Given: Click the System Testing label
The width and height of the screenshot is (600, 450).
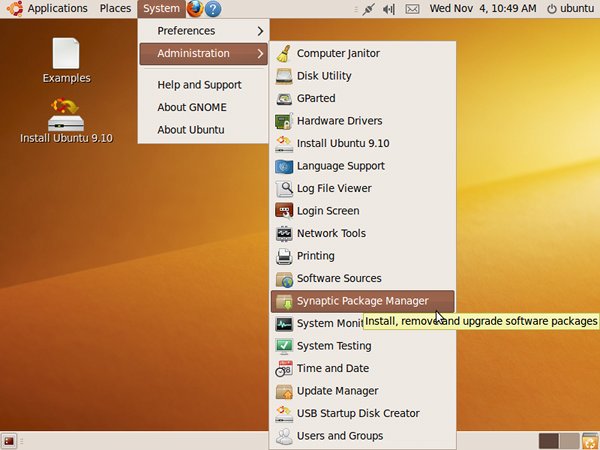Looking at the screenshot, I should click(334, 346).
